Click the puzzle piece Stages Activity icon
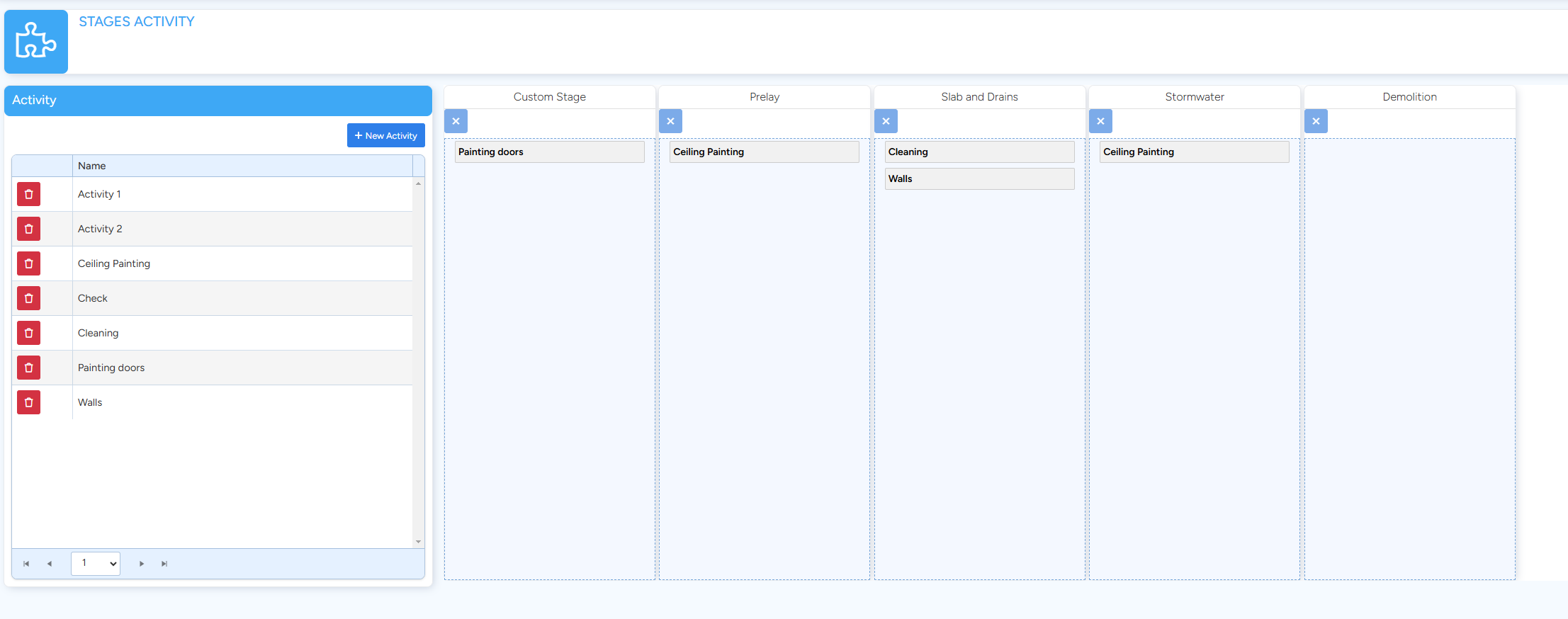This screenshot has width=1568, height=619. pos(36,42)
